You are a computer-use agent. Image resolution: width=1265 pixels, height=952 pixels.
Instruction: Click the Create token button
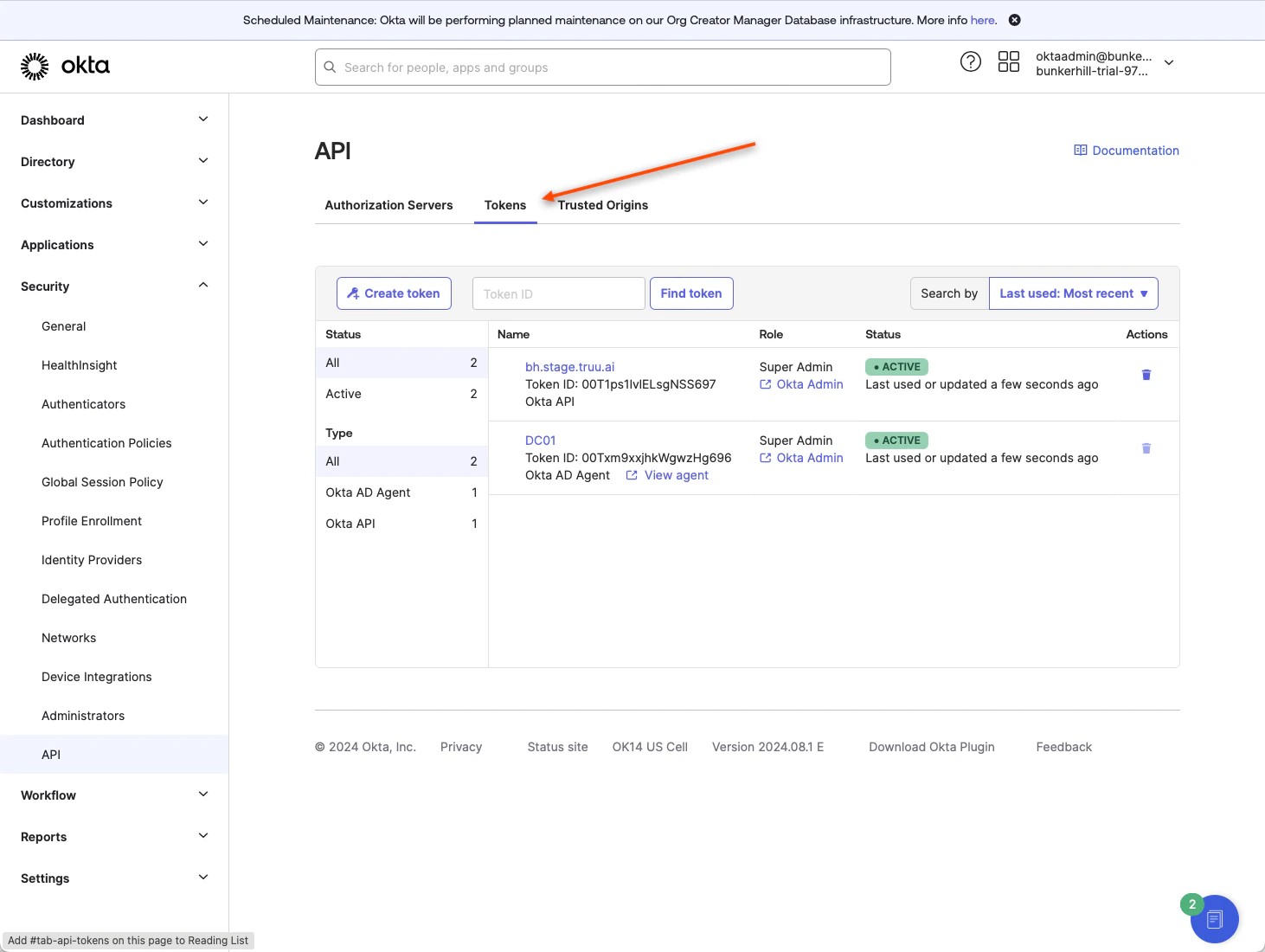click(x=394, y=293)
